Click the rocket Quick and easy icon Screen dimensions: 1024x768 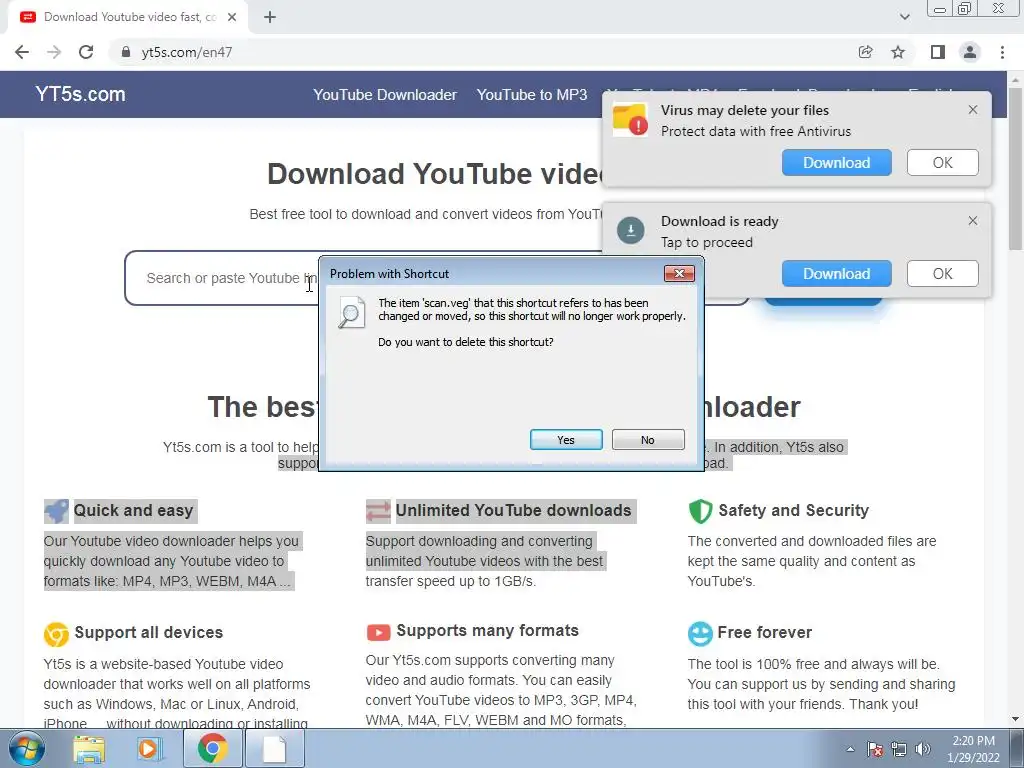pos(56,511)
